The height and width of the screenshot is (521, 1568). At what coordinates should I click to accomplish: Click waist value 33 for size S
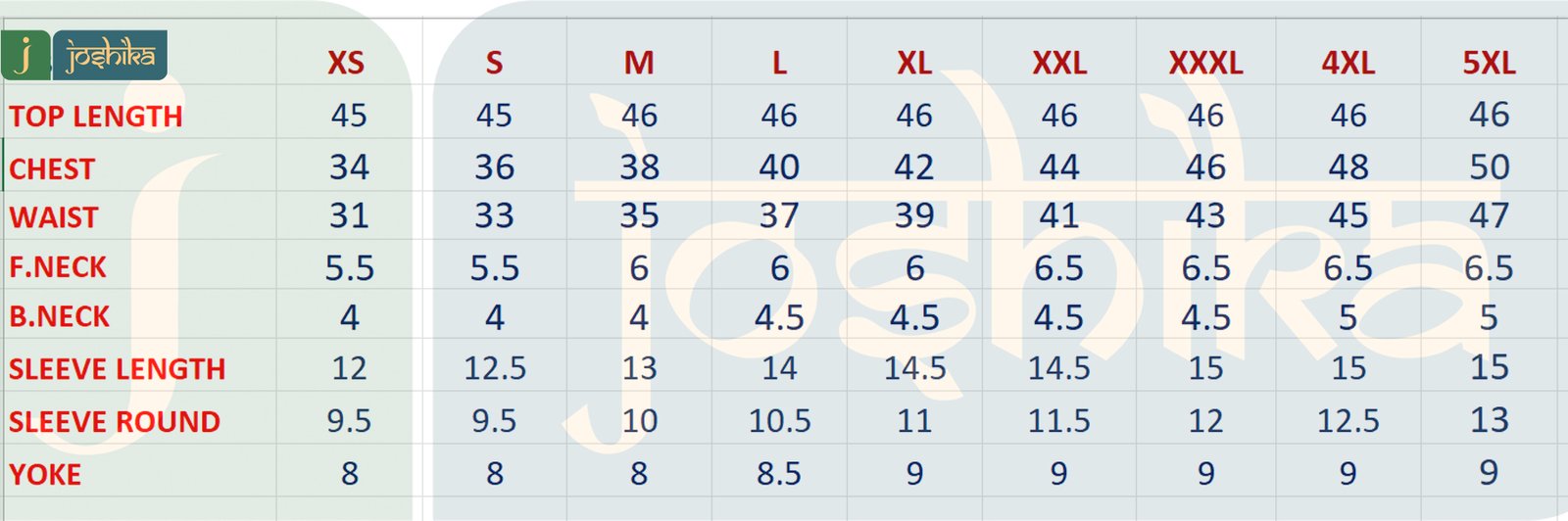(494, 216)
